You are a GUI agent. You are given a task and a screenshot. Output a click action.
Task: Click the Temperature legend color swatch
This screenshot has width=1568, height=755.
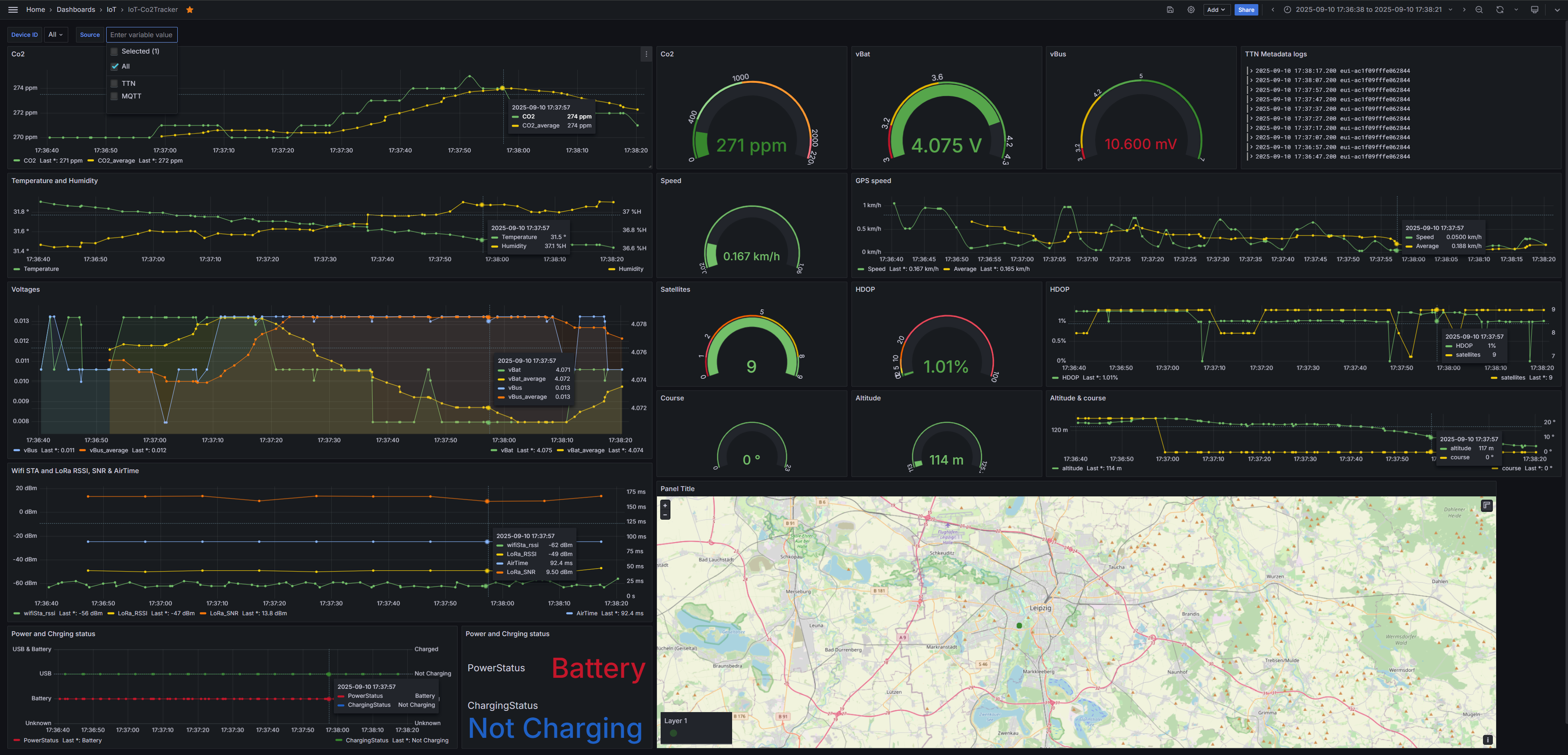pos(16,268)
